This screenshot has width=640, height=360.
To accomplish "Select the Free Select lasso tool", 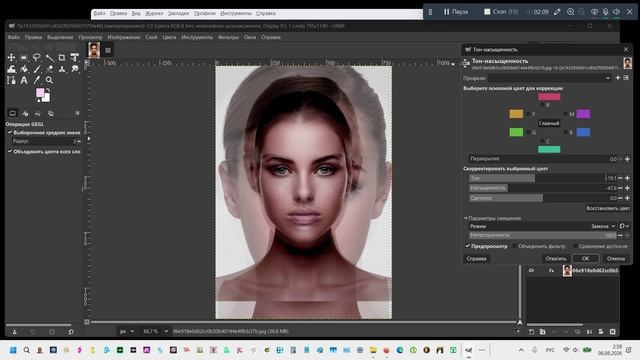I will 37,58.
